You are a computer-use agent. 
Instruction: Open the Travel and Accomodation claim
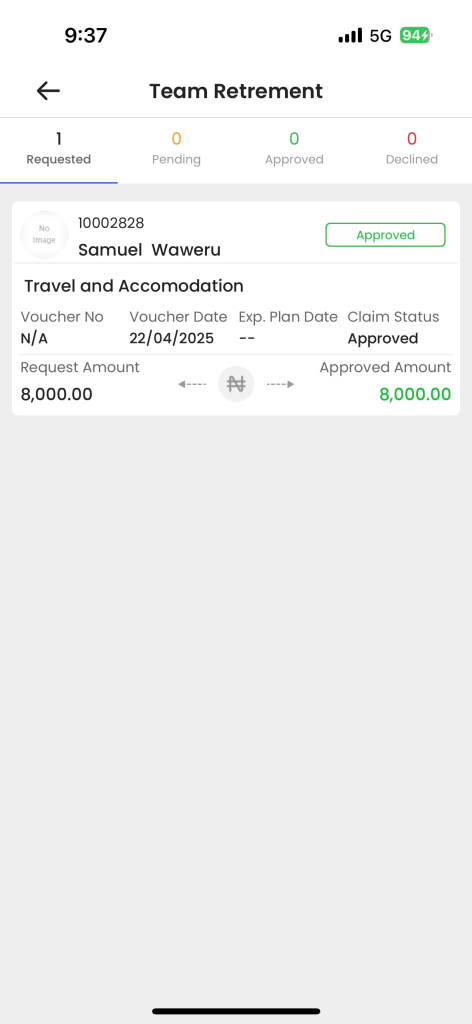click(134, 285)
